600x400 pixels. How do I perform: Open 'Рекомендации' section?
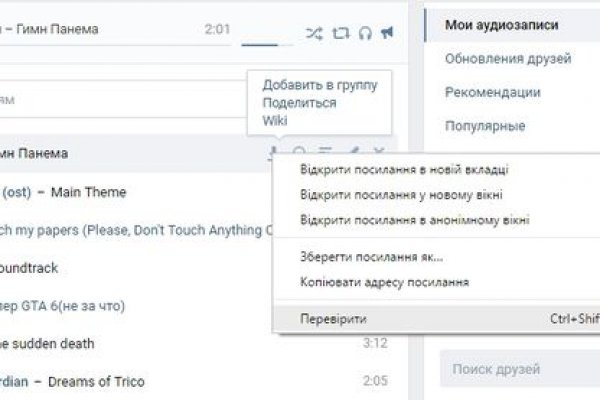pyautogui.click(x=493, y=92)
